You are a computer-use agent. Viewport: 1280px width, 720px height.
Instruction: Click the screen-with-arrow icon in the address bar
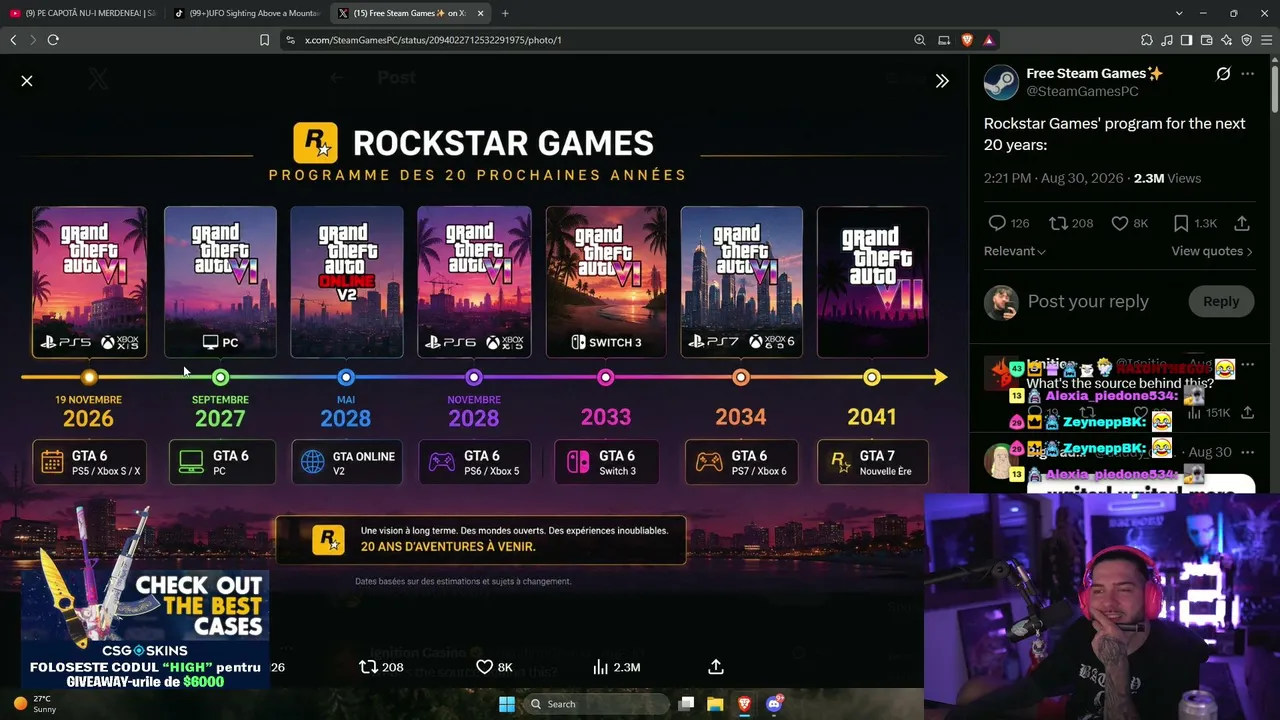tap(944, 40)
